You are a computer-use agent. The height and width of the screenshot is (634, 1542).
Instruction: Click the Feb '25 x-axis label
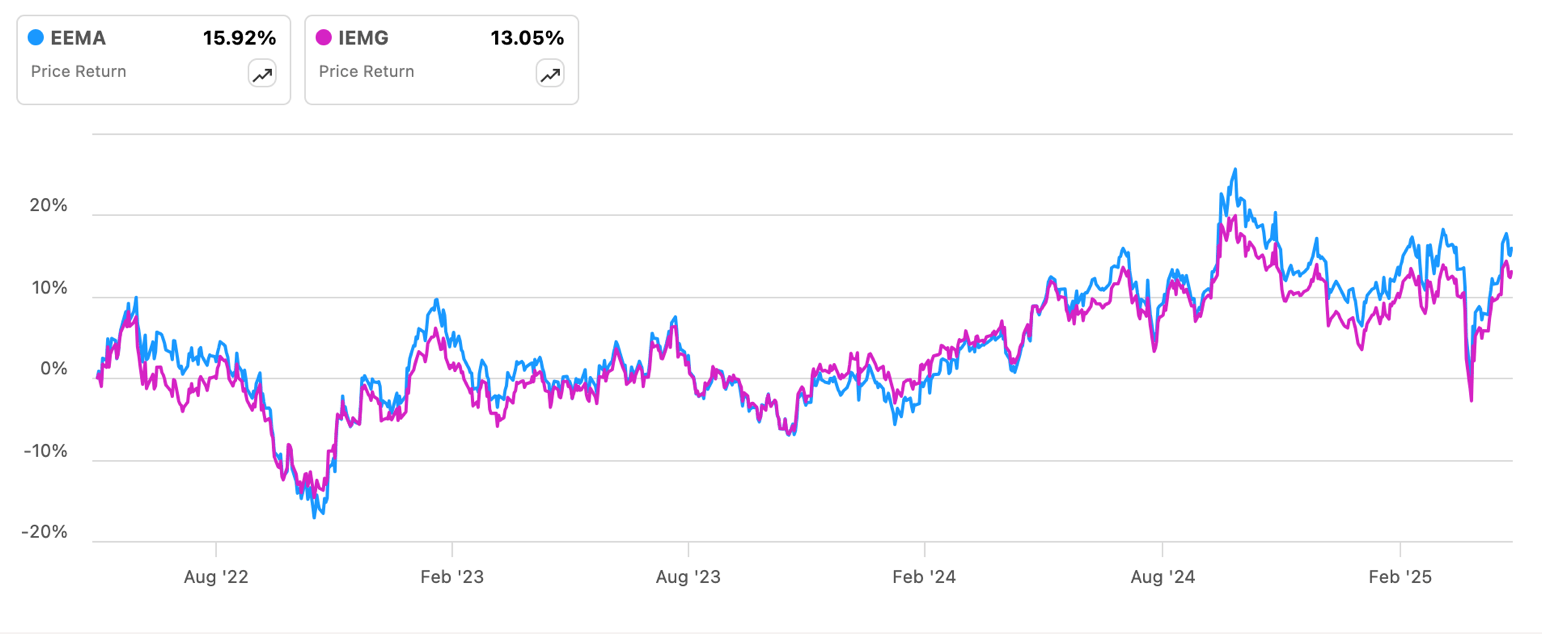pyautogui.click(x=1400, y=576)
